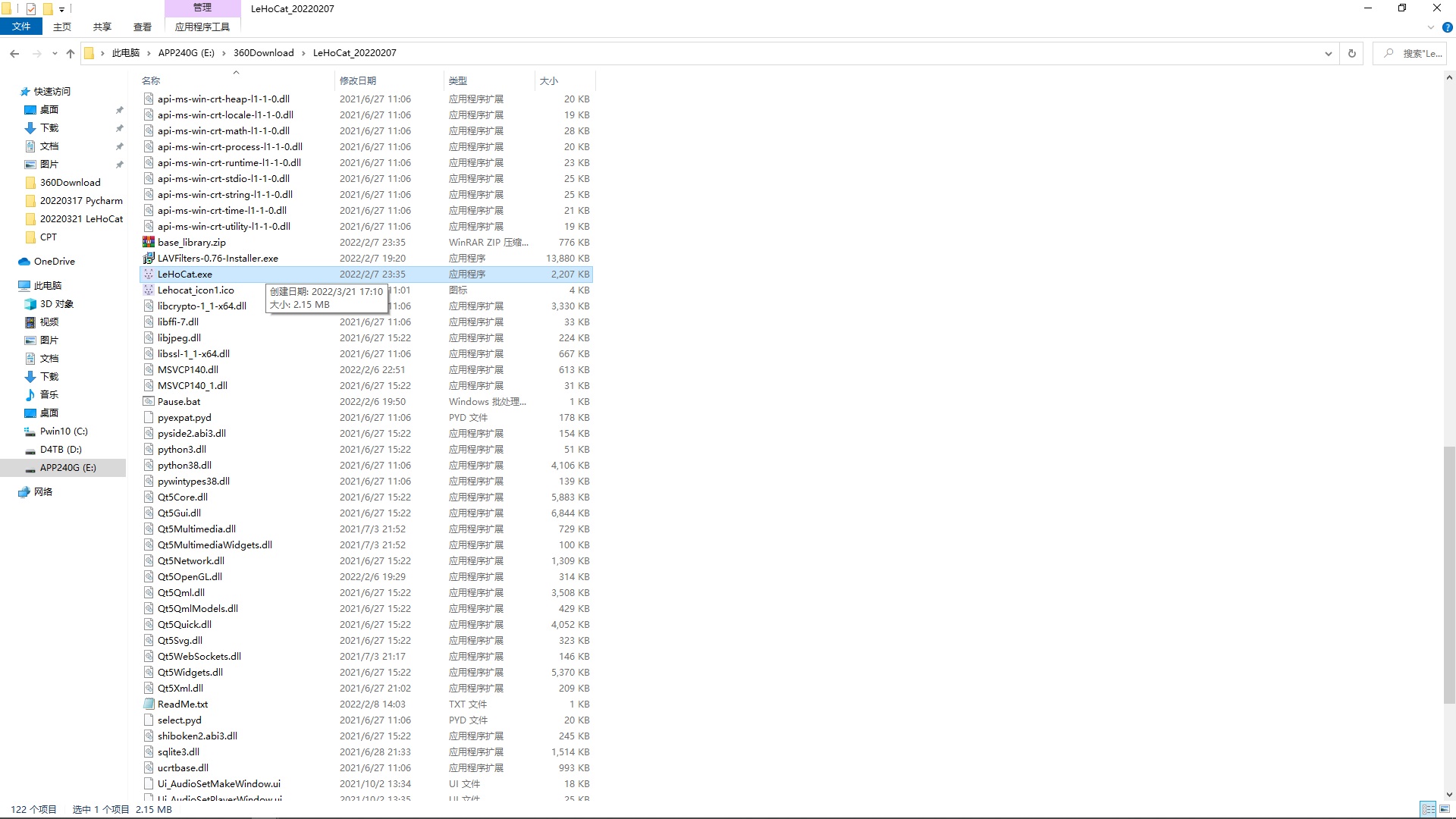Click the LAVFilters installer exe icon
This screenshot has height=819, width=1456.
(149, 259)
